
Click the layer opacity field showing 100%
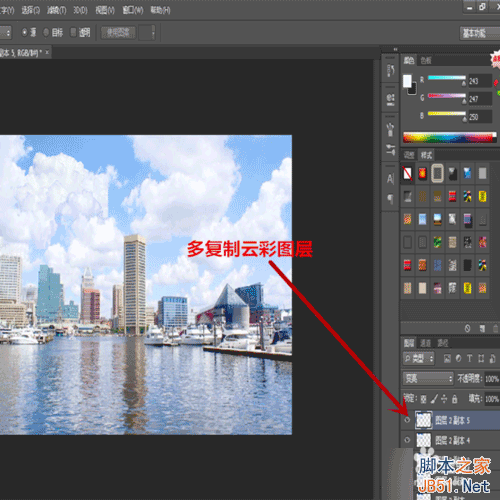point(492,379)
